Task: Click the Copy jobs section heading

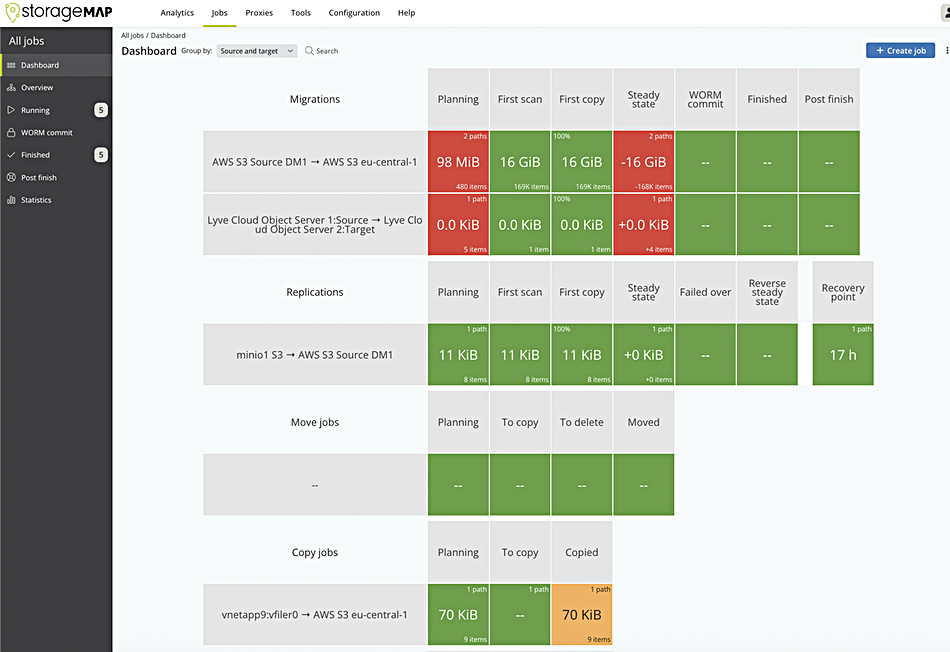Action: tap(314, 552)
